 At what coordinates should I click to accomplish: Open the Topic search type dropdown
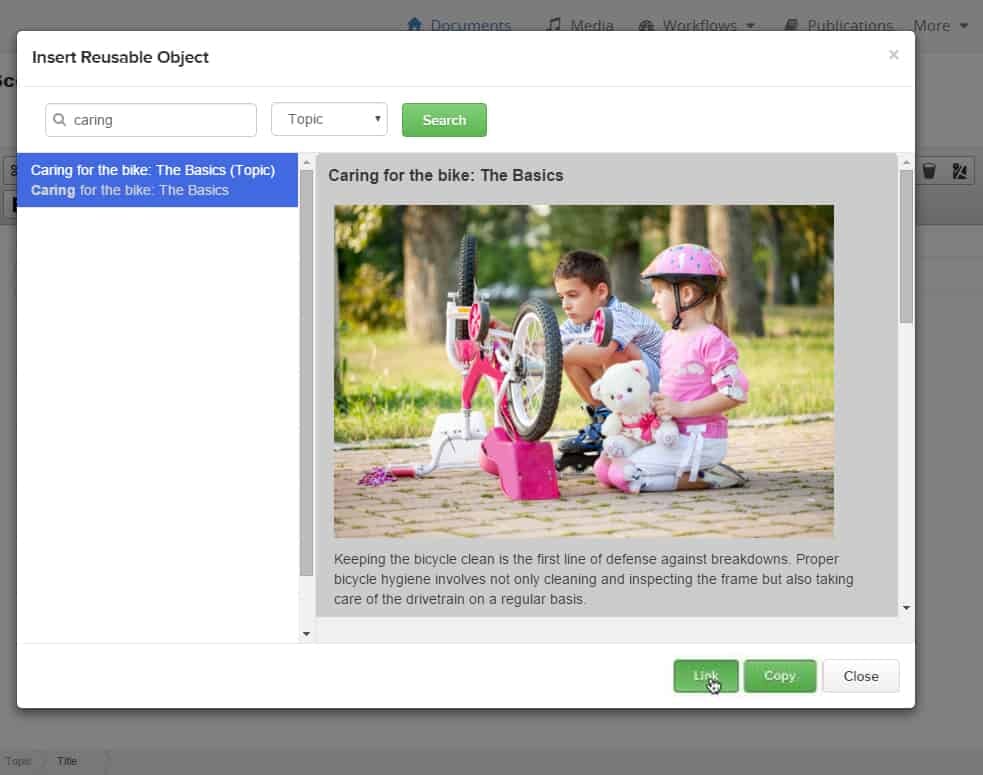pos(329,119)
